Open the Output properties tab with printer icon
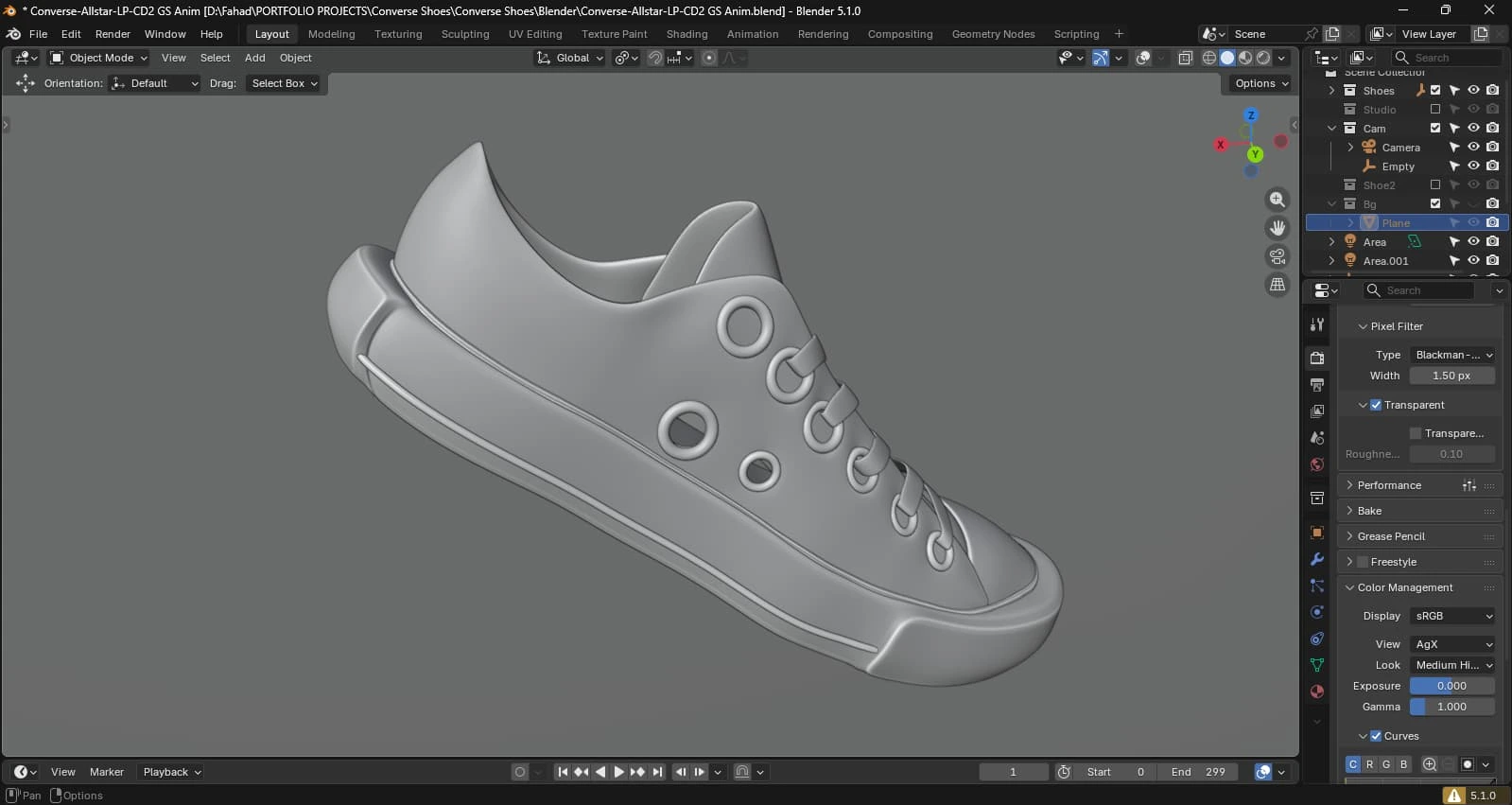This screenshot has width=1512, height=805. point(1317,385)
